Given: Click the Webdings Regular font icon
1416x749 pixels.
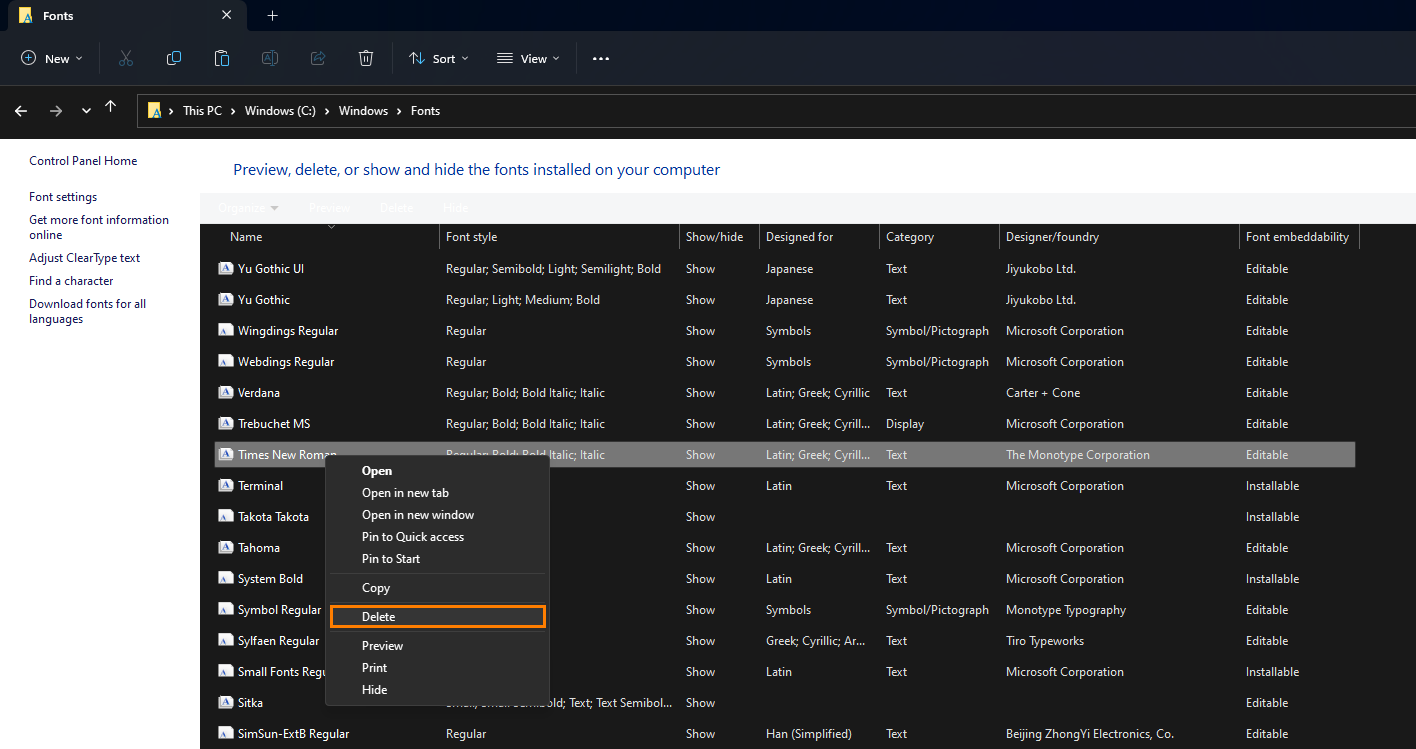Looking at the screenshot, I should point(225,362).
